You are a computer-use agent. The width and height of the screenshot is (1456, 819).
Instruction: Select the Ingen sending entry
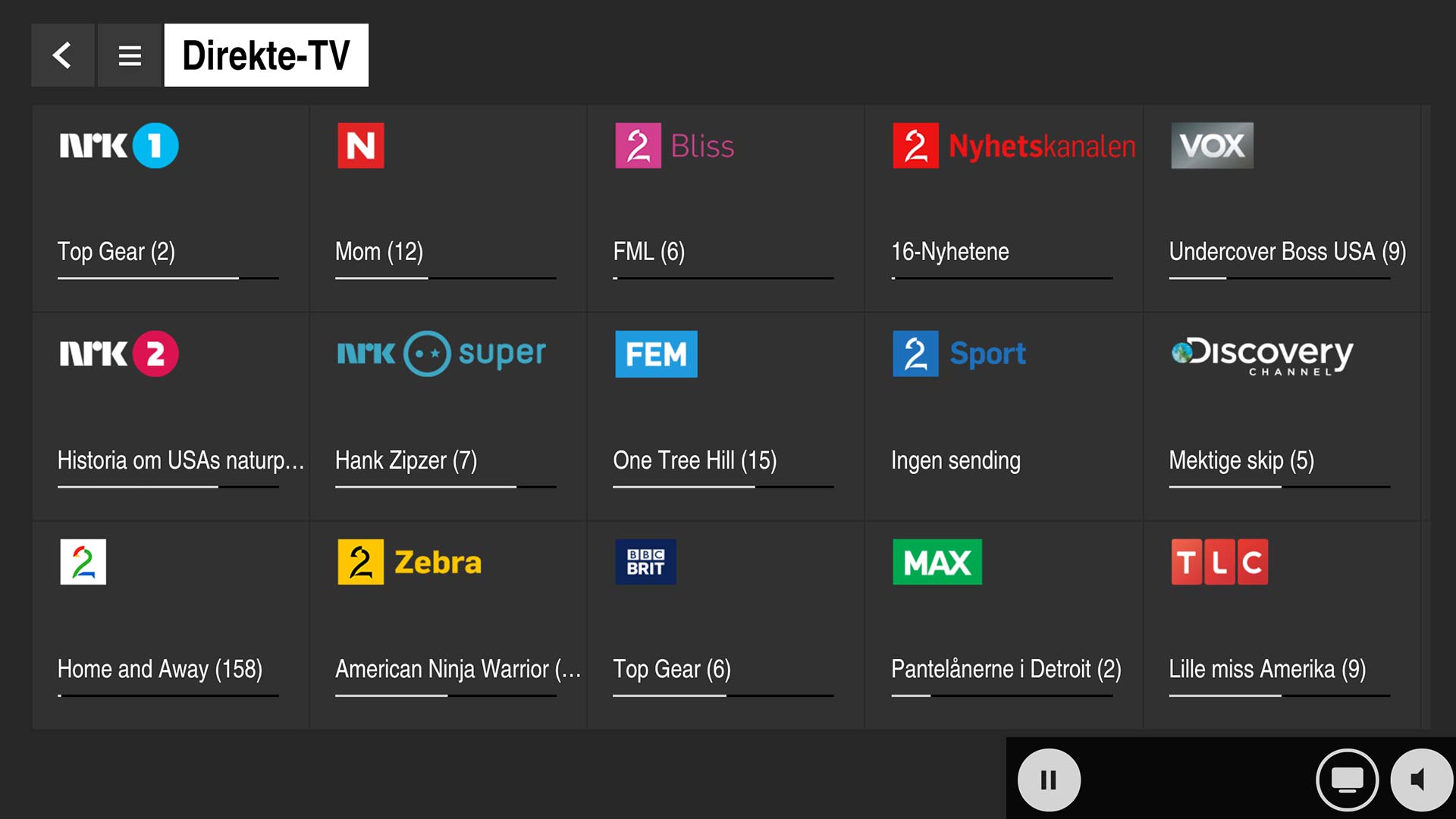[955, 460]
